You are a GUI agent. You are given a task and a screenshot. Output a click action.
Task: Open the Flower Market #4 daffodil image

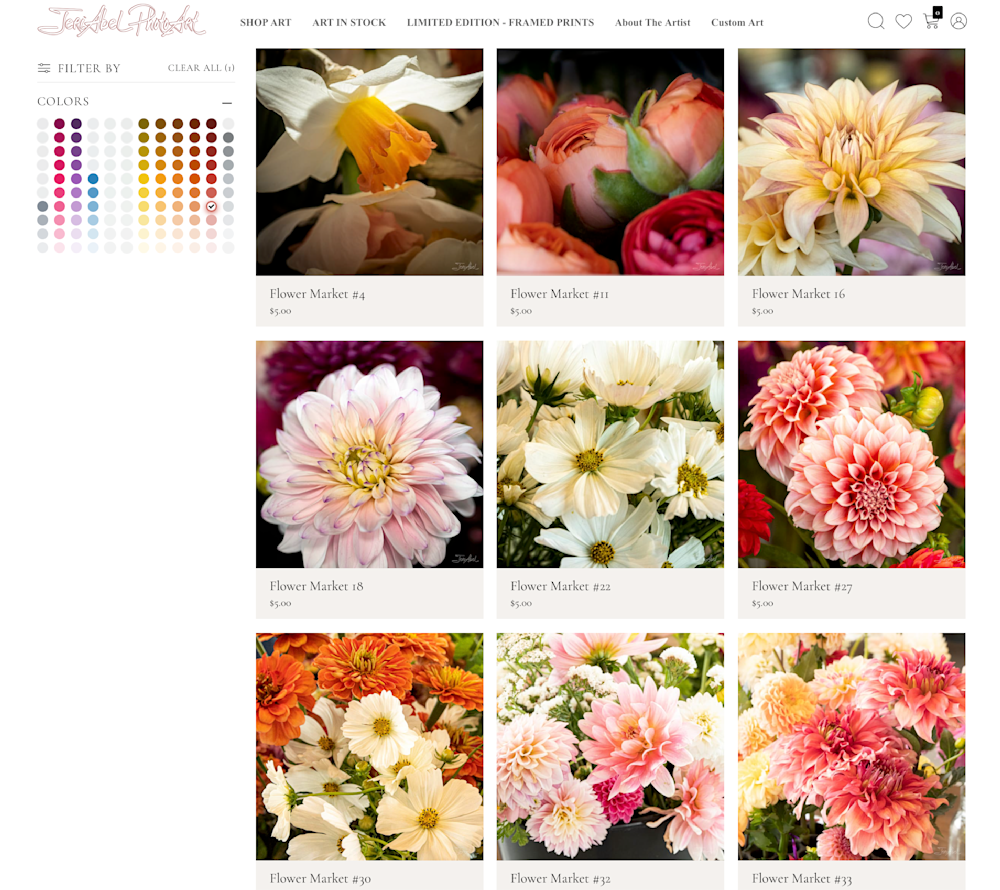369,162
